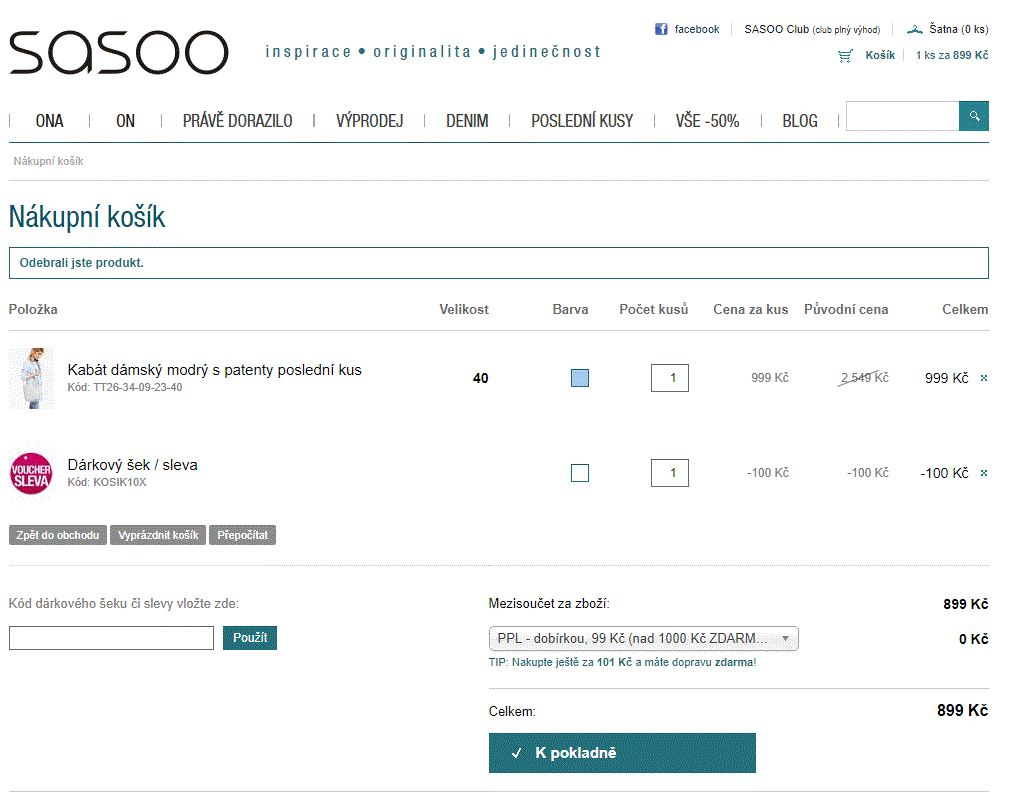Click the voucher code input field
This screenshot has width=1015, height=792.
[x=111, y=638]
